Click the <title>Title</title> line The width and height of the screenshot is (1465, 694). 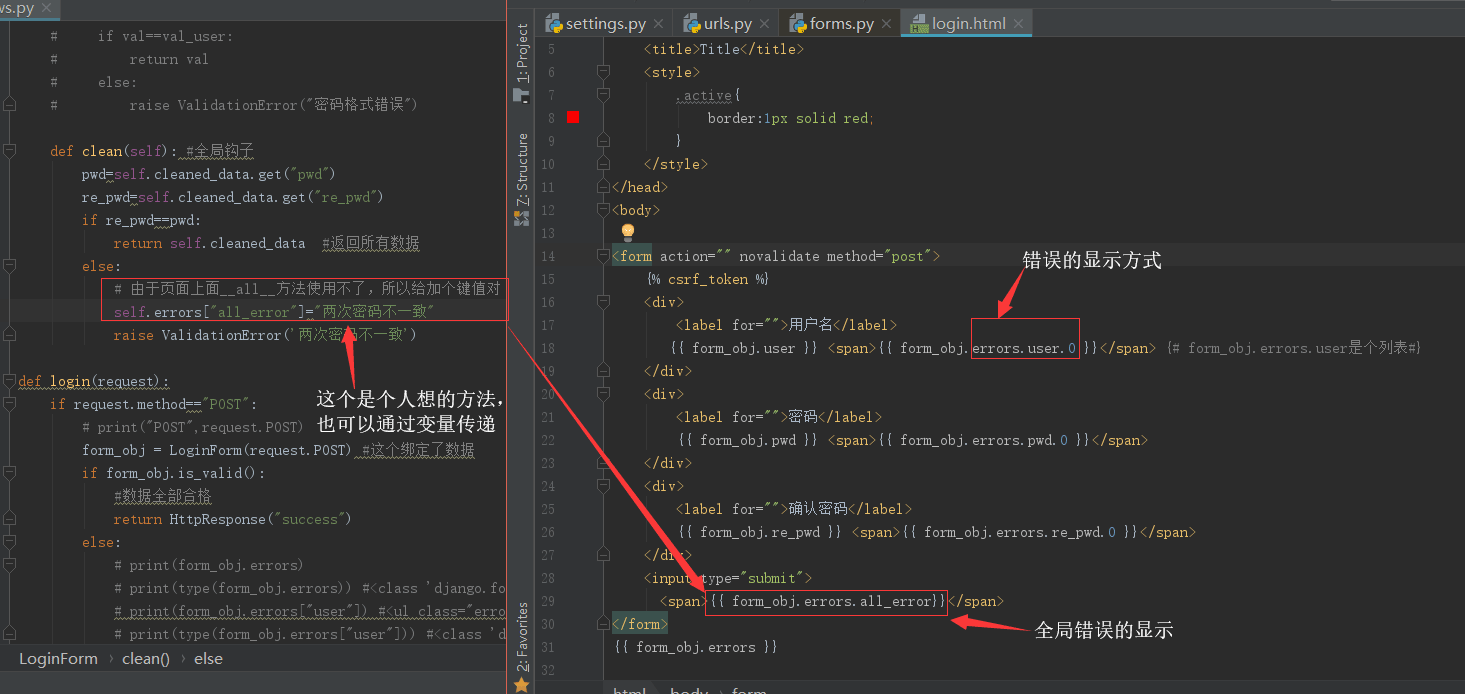tap(724, 49)
